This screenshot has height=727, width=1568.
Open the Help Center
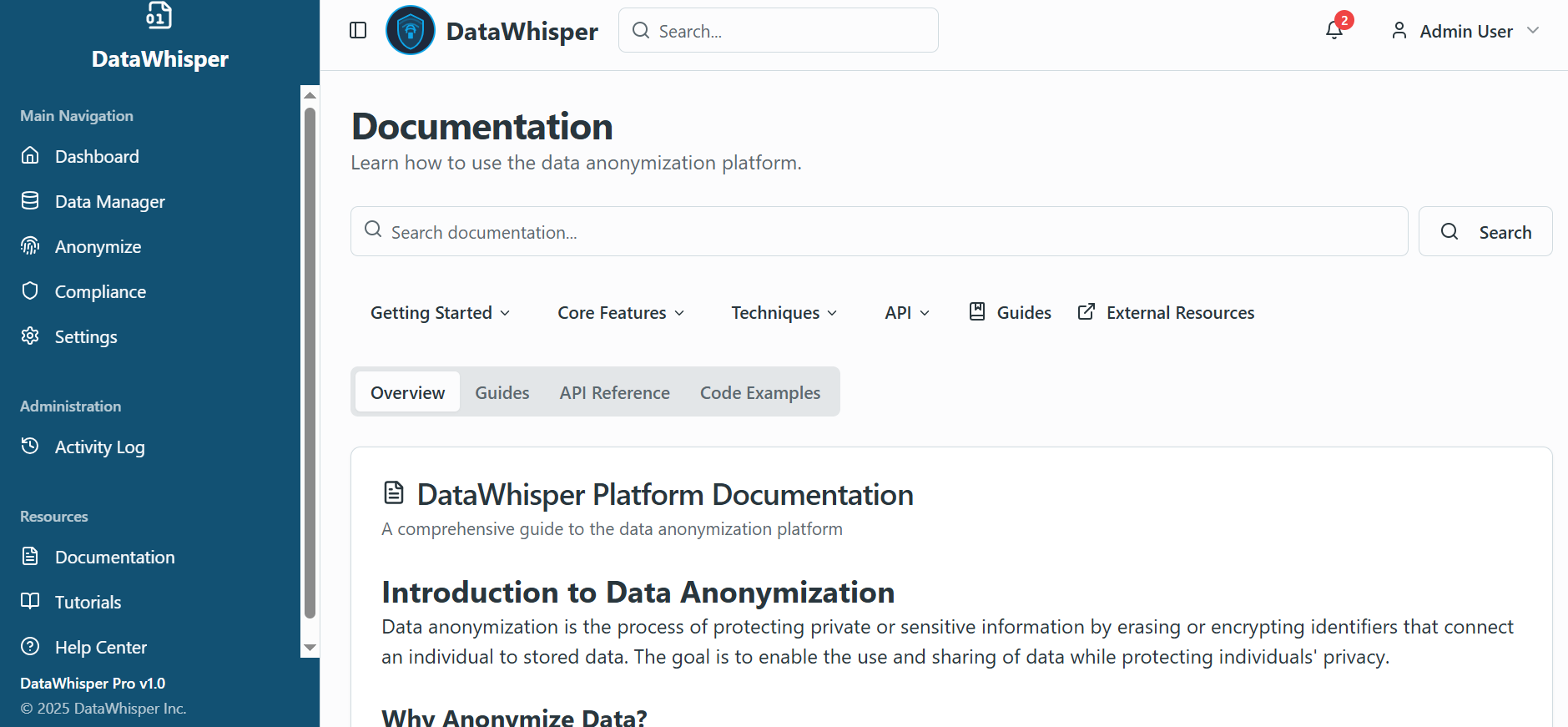pyautogui.click(x=100, y=648)
